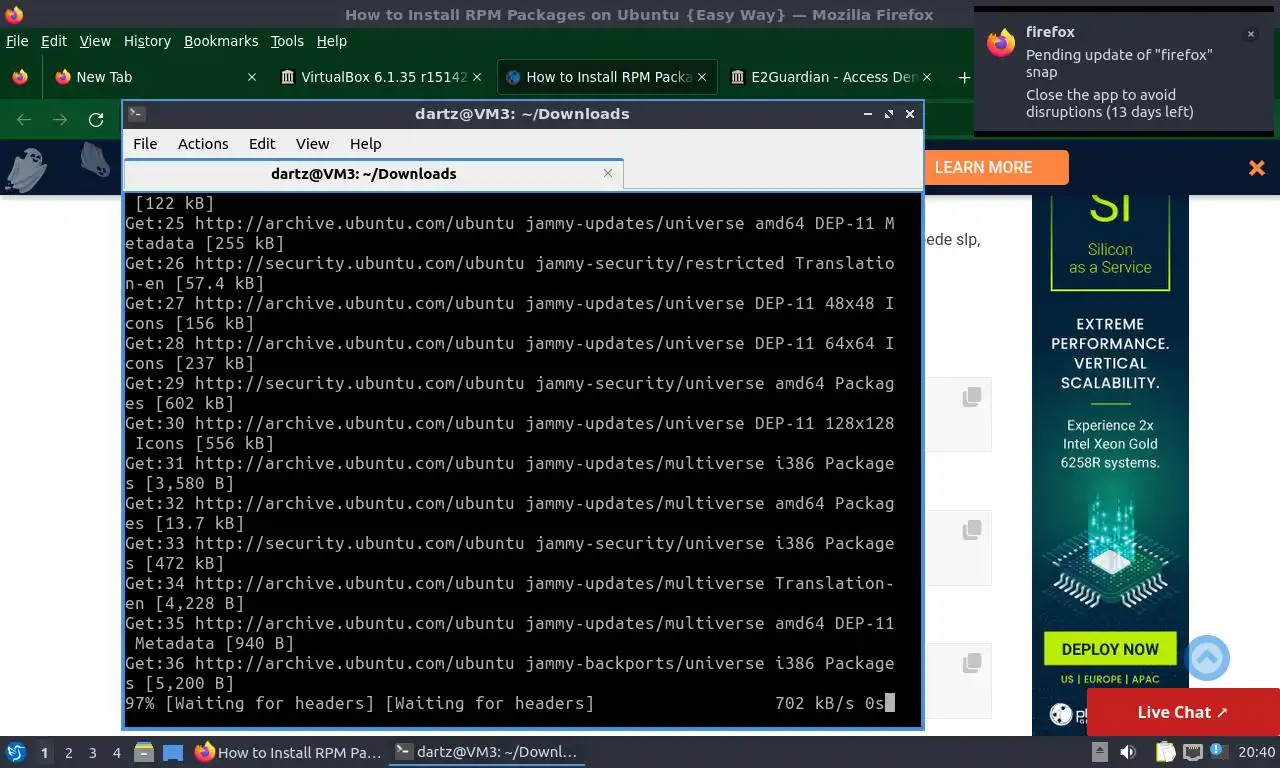Open the volume control tray icon

coord(1128,752)
